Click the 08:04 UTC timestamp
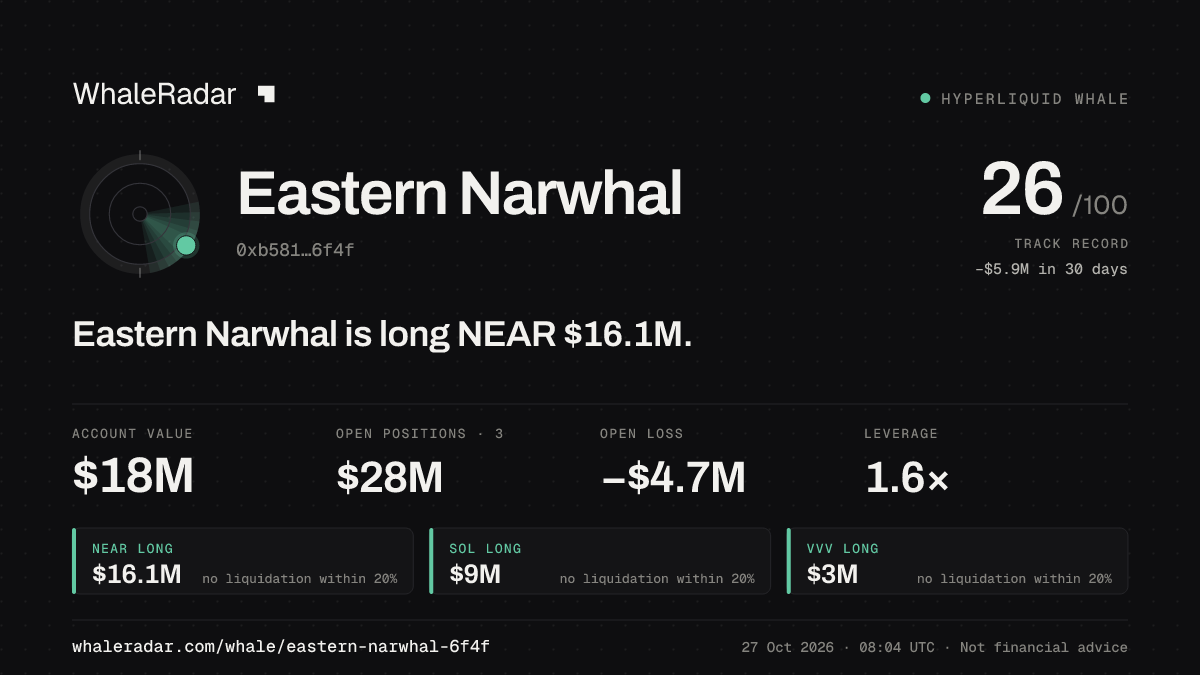The height and width of the screenshot is (675, 1200). click(895, 647)
